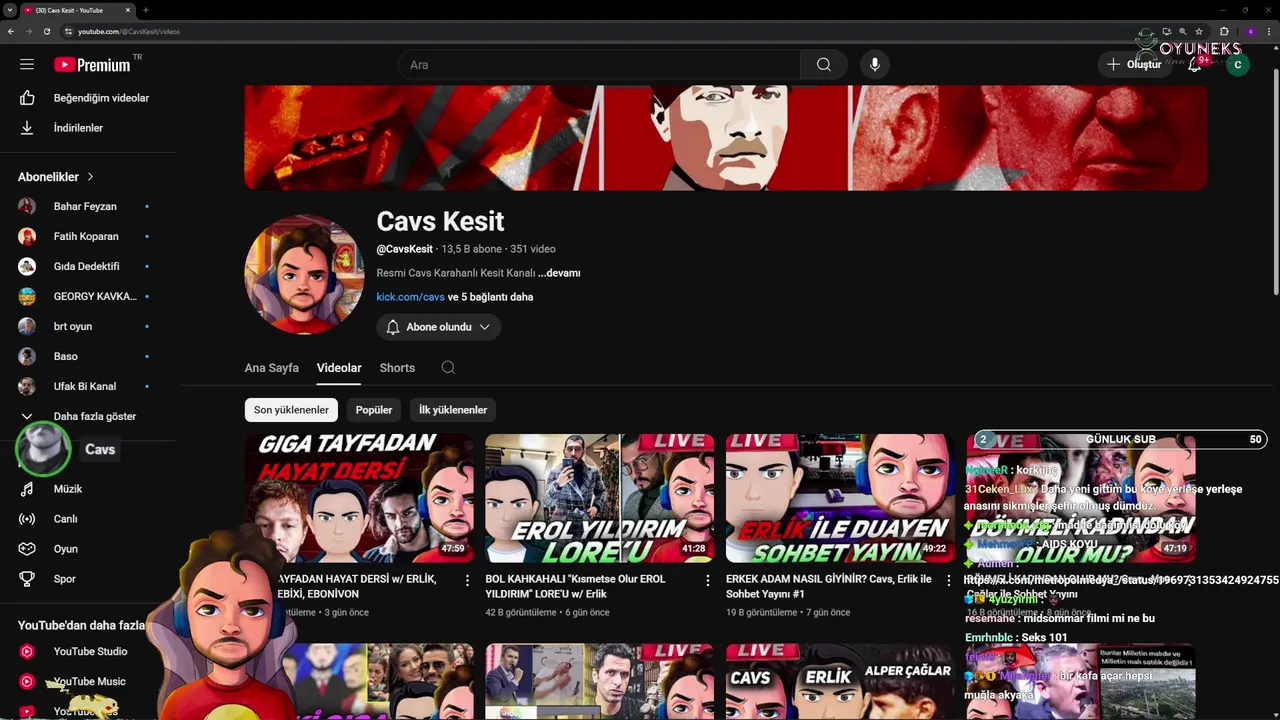
Task: Open BOL KAHKAHALI Kısmetse Olur video title
Action: coord(575,586)
